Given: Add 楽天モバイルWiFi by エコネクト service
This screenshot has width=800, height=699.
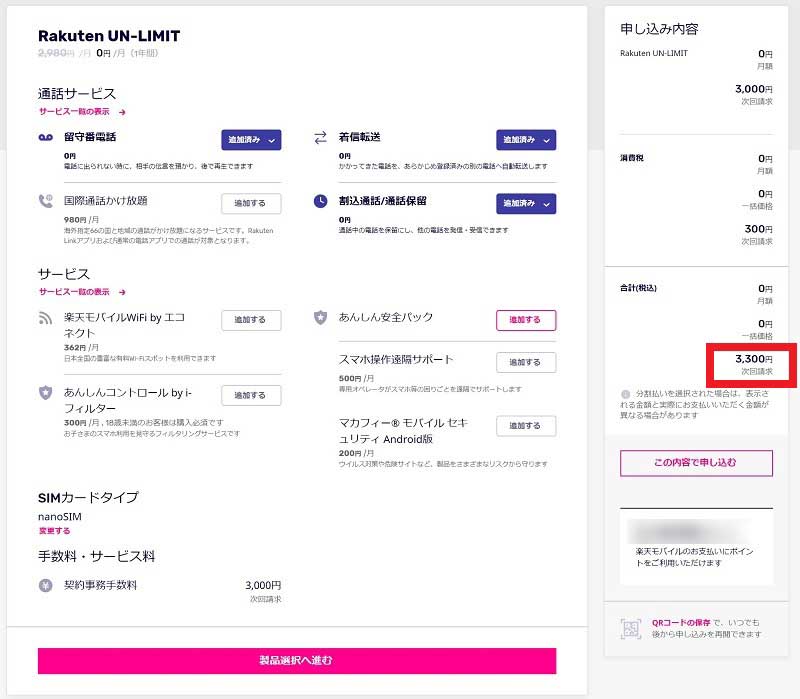Looking at the screenshot, I should click(251, 320).
